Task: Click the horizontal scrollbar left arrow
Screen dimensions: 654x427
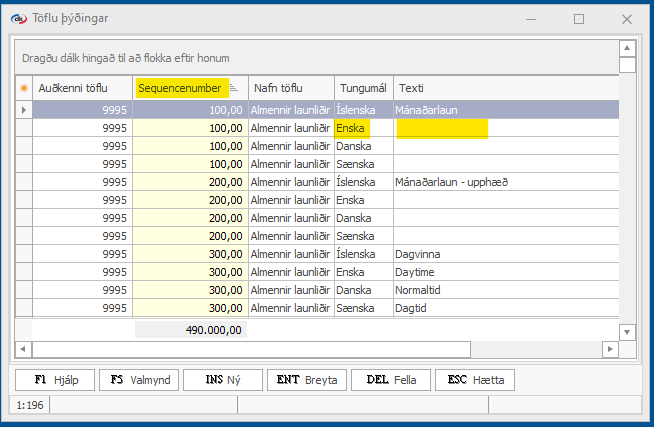Action: 23,349
